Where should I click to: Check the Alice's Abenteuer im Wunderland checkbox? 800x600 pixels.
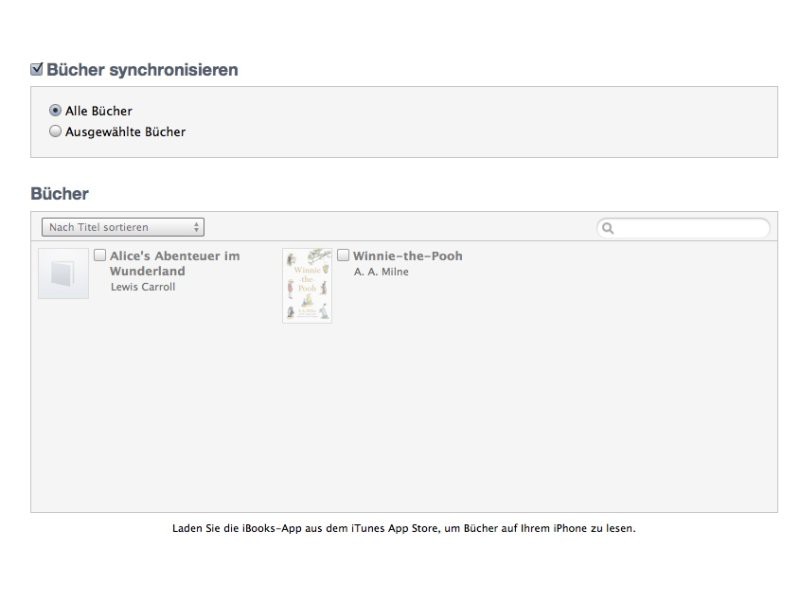point(100,255)
